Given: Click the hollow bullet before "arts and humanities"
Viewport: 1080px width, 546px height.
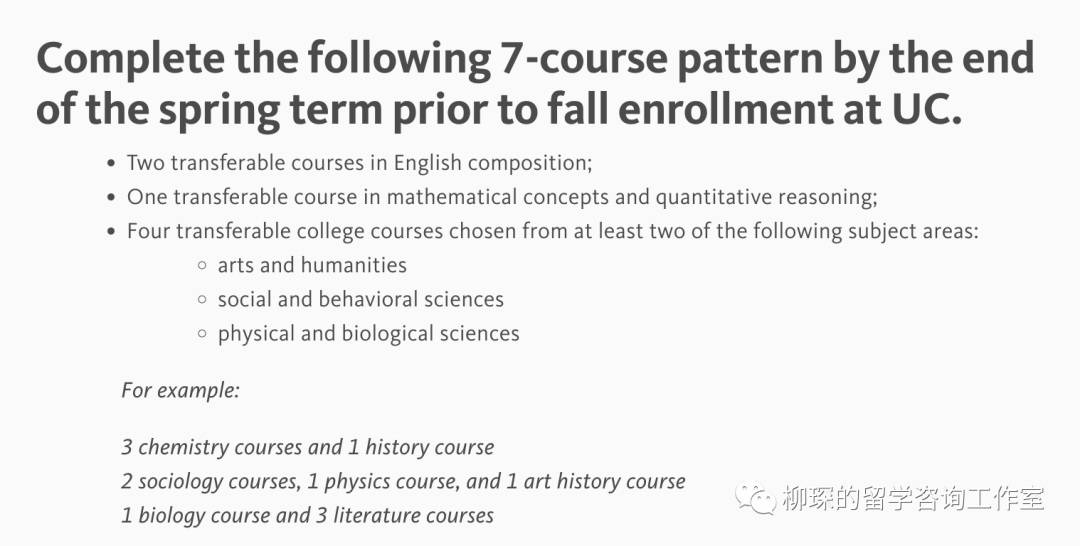Looking at the screenshot, I should [x=201, y=266].
